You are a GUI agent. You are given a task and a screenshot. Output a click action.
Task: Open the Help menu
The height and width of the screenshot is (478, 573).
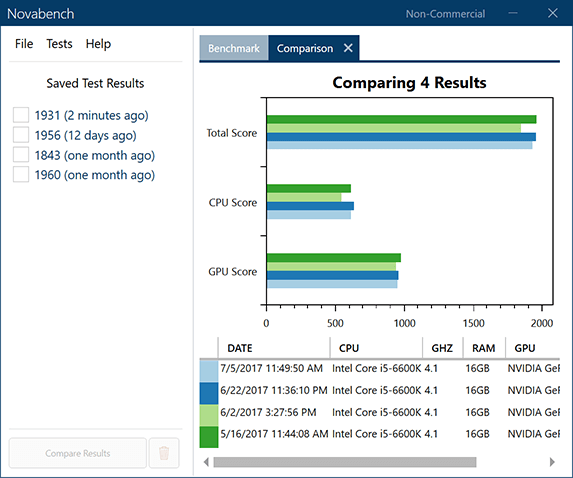[x=98, y=44]
